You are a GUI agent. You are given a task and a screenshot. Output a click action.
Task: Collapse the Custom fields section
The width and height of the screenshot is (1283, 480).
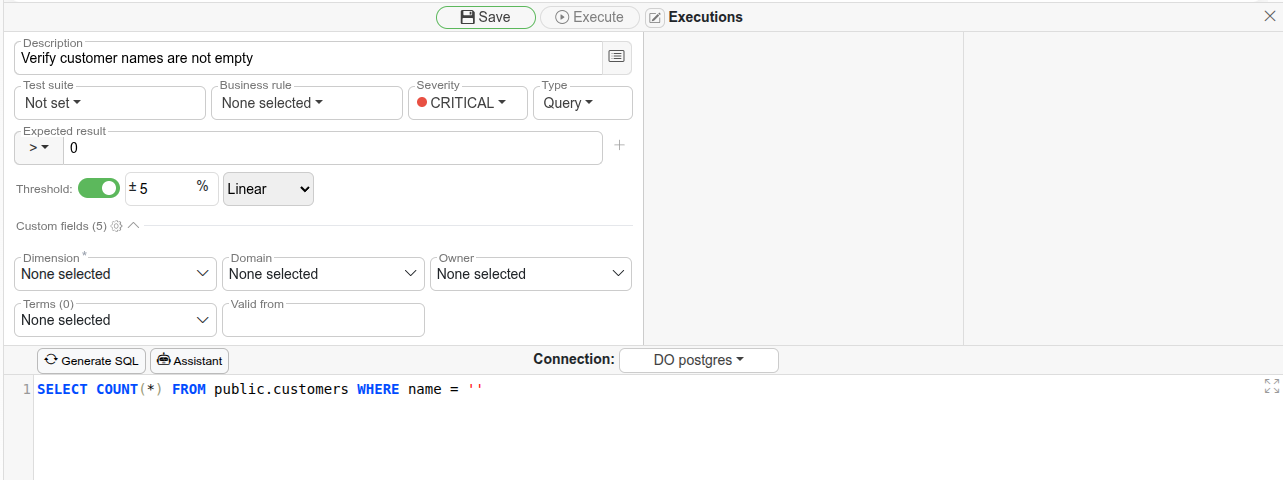(133, 226)
